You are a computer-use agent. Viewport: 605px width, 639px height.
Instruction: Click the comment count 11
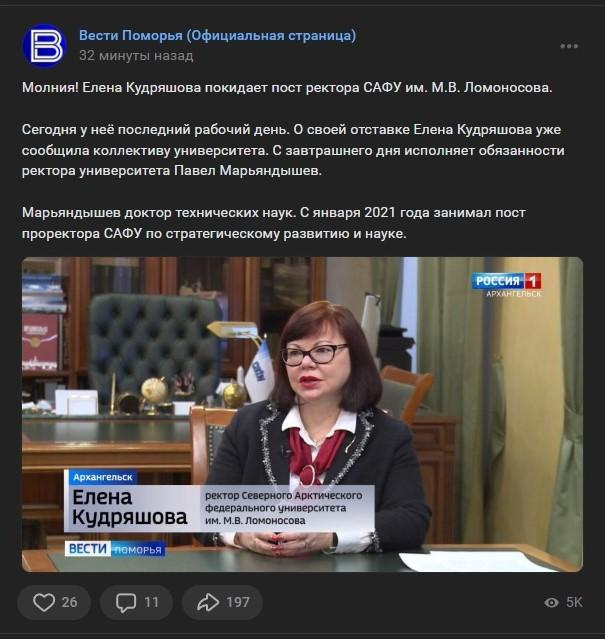click(x=151, y=602)
